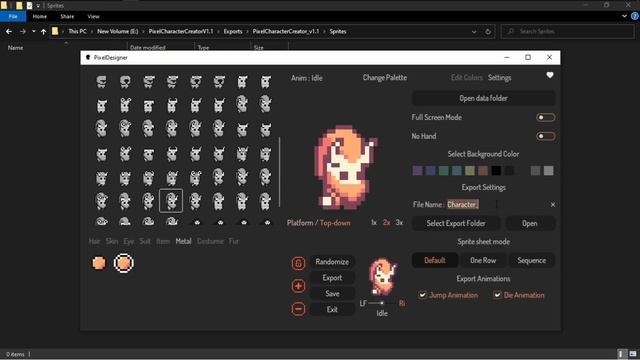
Task: Open the Costume category tab
Action: pos(210,241)
